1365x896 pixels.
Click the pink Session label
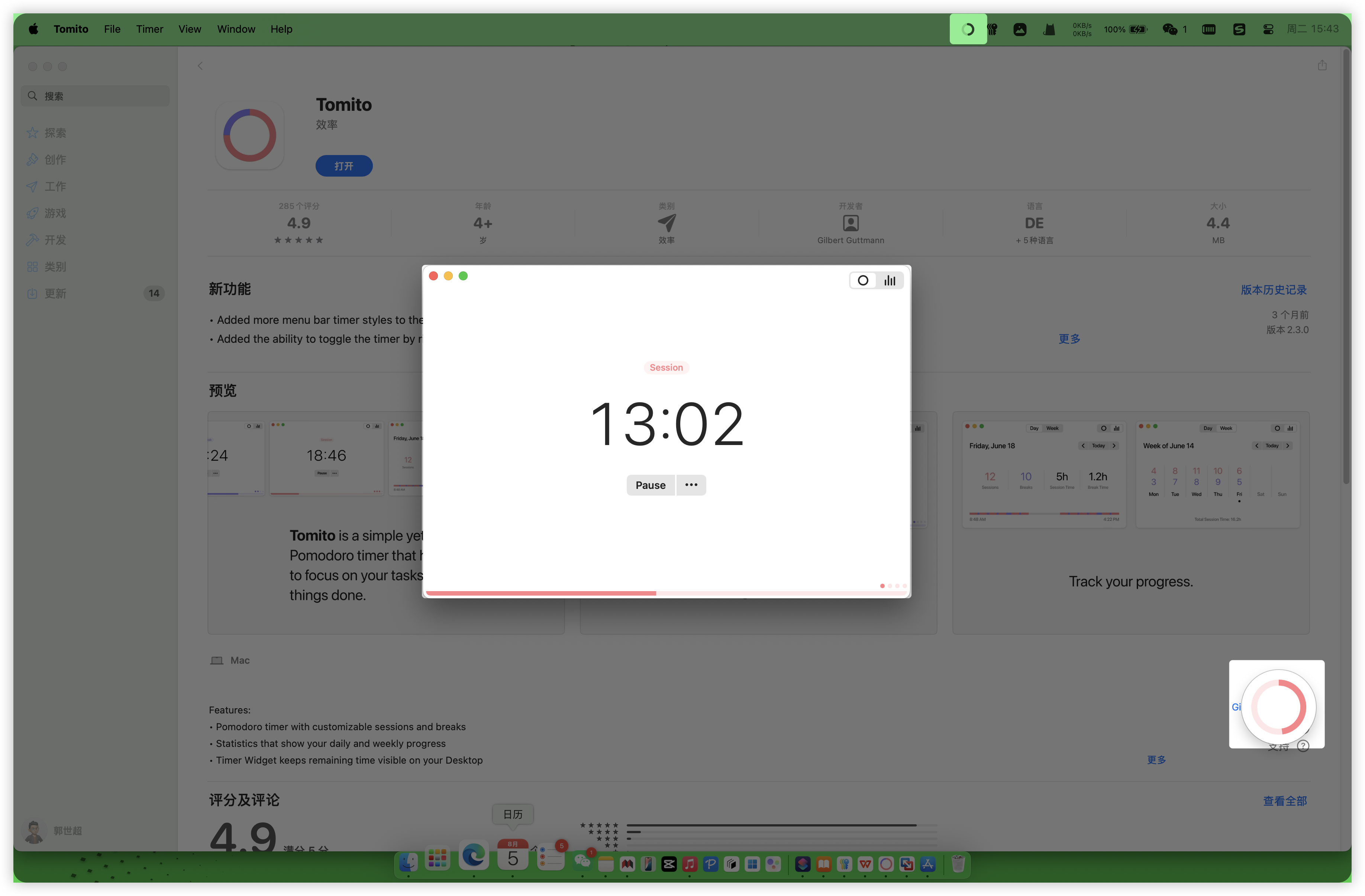(x=666, y=368)
